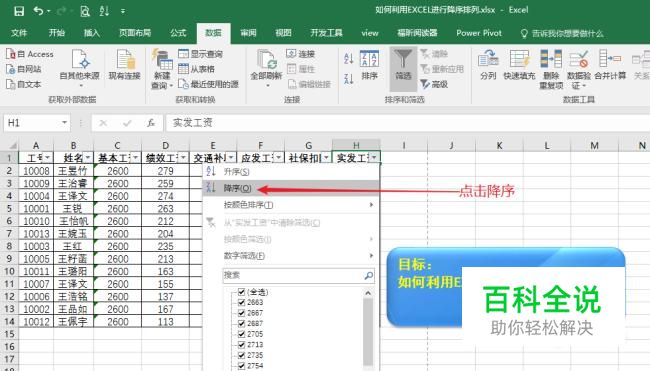Uncheck the 2687 checkbox
The image size is (650, 371).
[x=241, y=323]
